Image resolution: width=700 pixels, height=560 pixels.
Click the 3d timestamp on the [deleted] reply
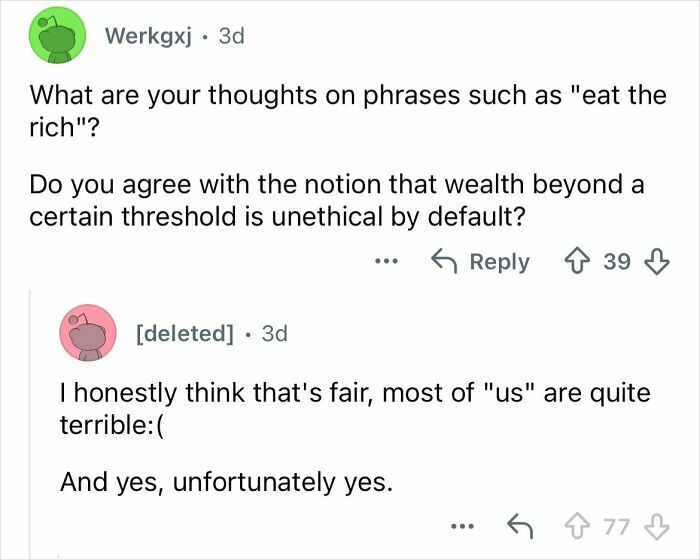click(274, 333)
